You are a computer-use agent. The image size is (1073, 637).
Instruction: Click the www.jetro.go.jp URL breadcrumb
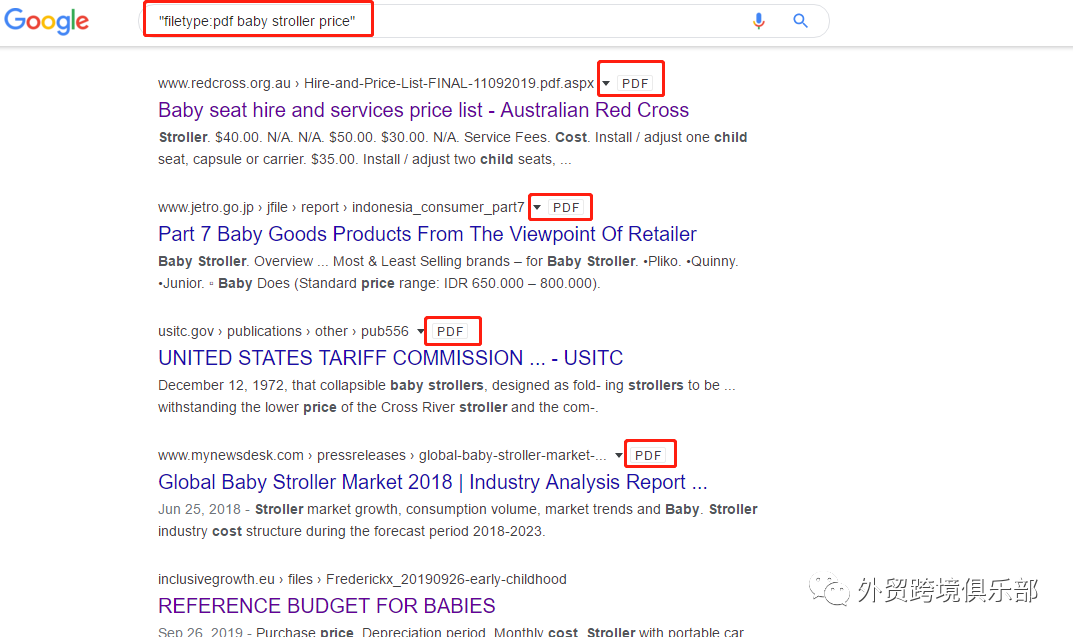click(341, 207)
